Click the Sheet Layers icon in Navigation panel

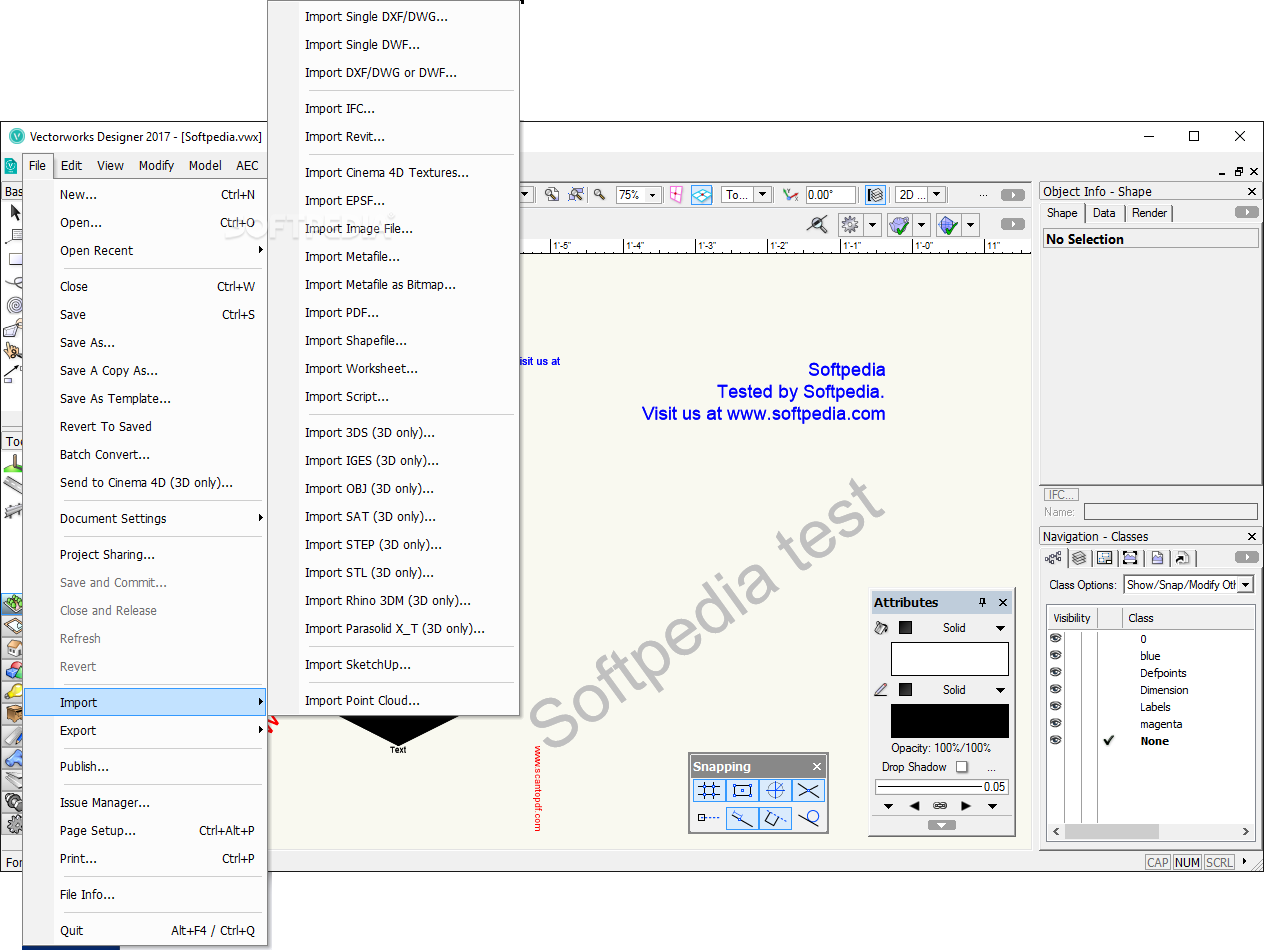[x=1105, y=558]
